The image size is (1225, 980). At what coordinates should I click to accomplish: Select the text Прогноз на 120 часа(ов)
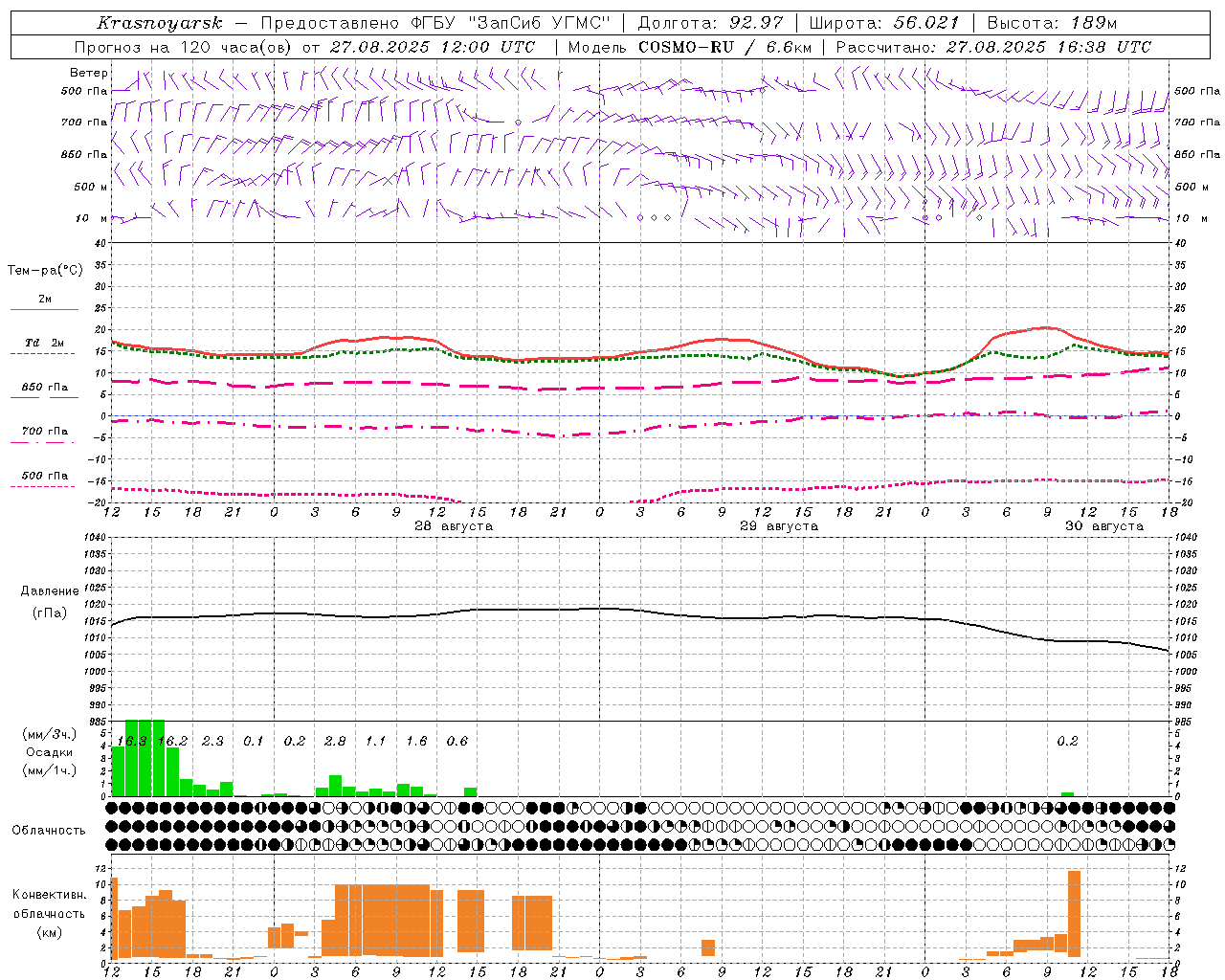tap(184, 47)
